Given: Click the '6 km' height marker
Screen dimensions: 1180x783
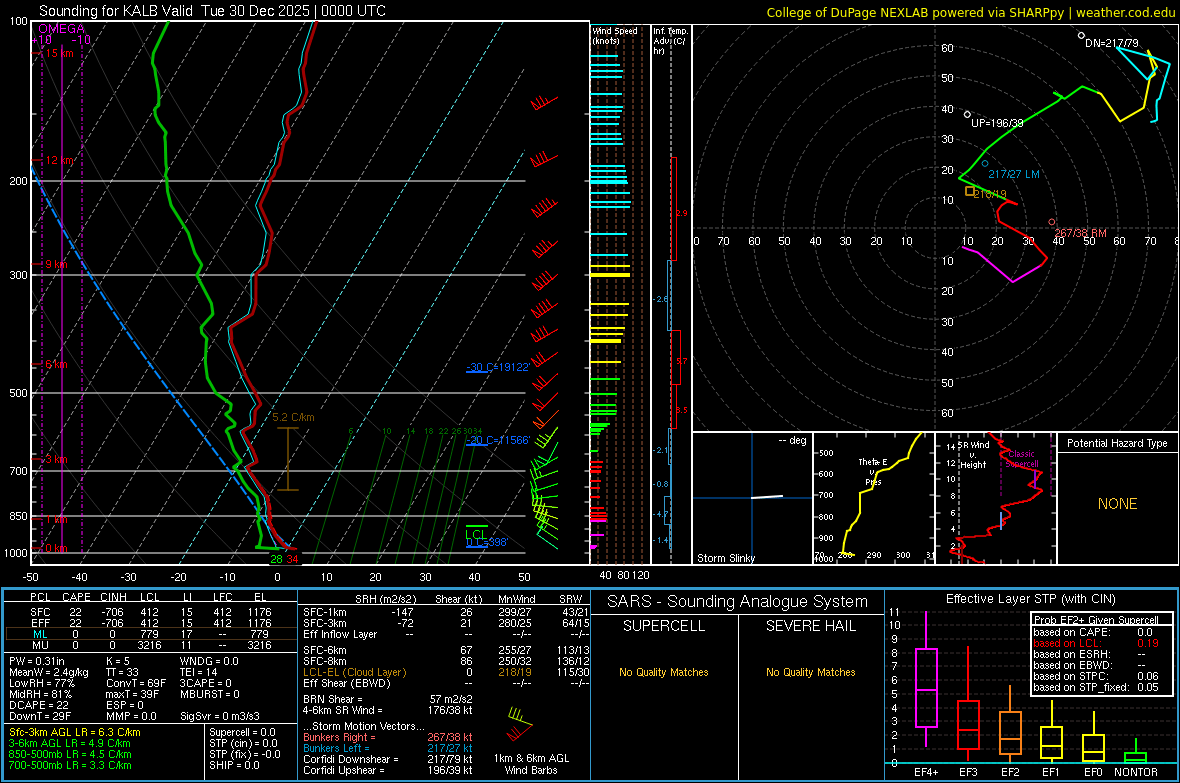Looking at the screenshot, I should [x=56, y=364].
